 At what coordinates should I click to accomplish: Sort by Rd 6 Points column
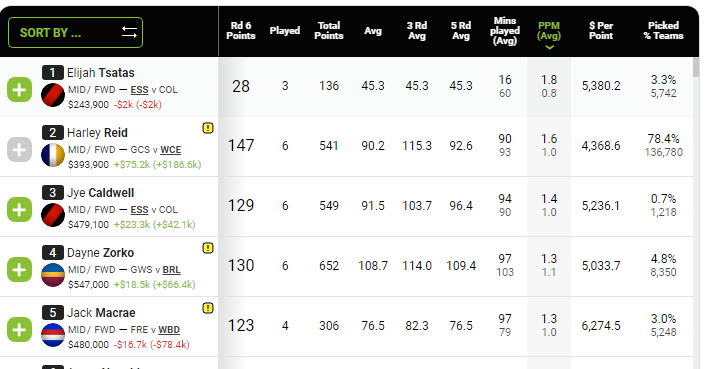click(x=241, y=31)
